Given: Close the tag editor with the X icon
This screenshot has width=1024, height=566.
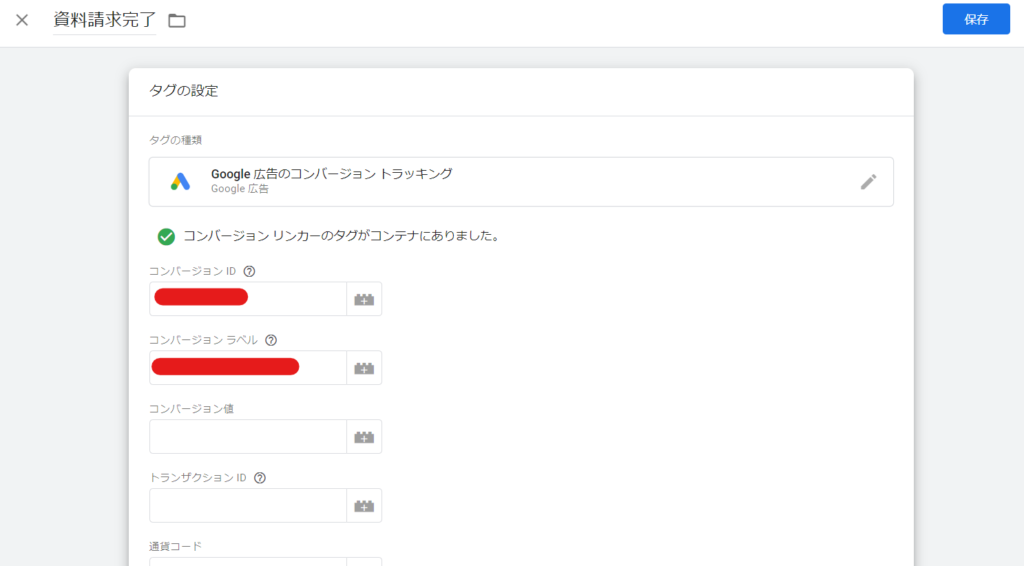Looking at the screenshot, I should point(22,20).
